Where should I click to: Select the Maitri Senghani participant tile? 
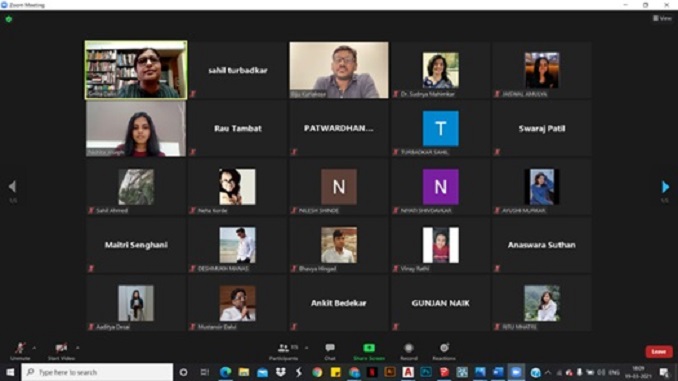point(136,245)
